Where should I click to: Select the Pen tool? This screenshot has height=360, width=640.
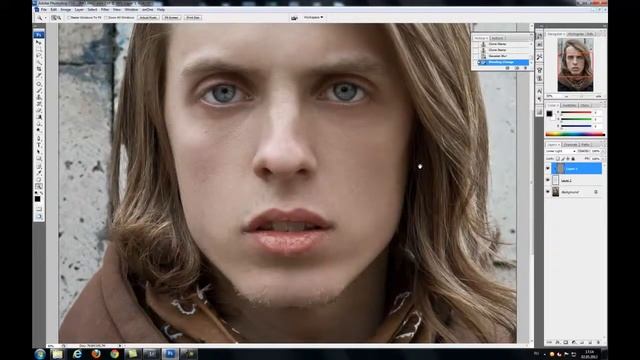coord(39,139)
